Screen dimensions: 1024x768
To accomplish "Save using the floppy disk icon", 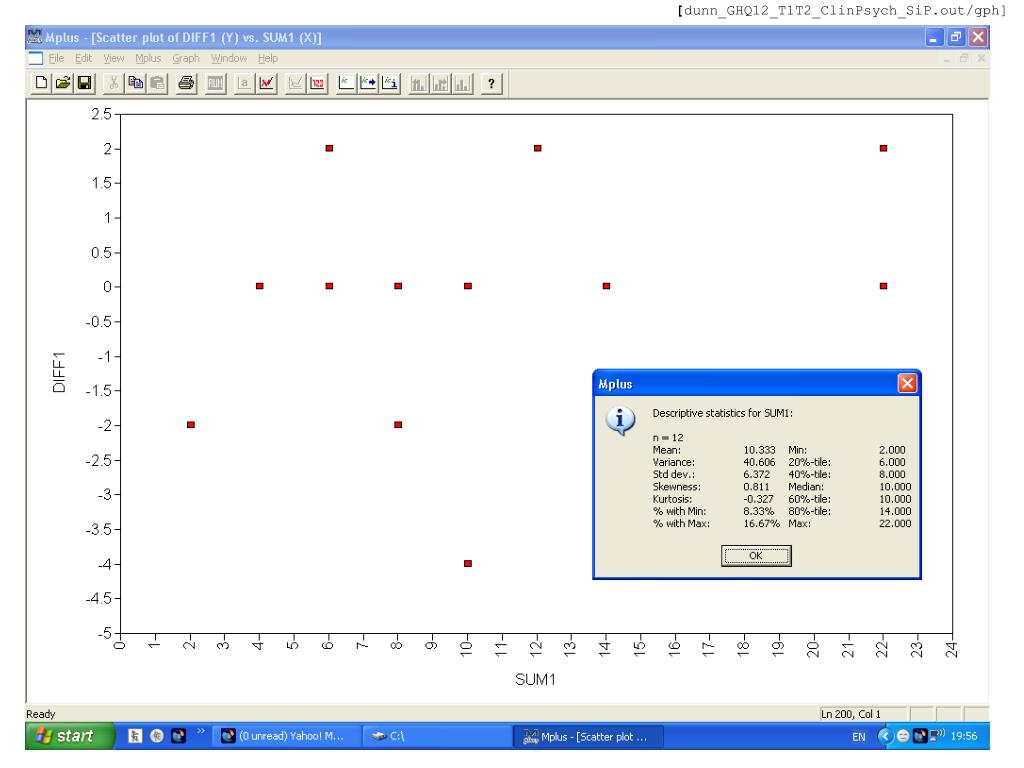I will (x=84, y=83).
